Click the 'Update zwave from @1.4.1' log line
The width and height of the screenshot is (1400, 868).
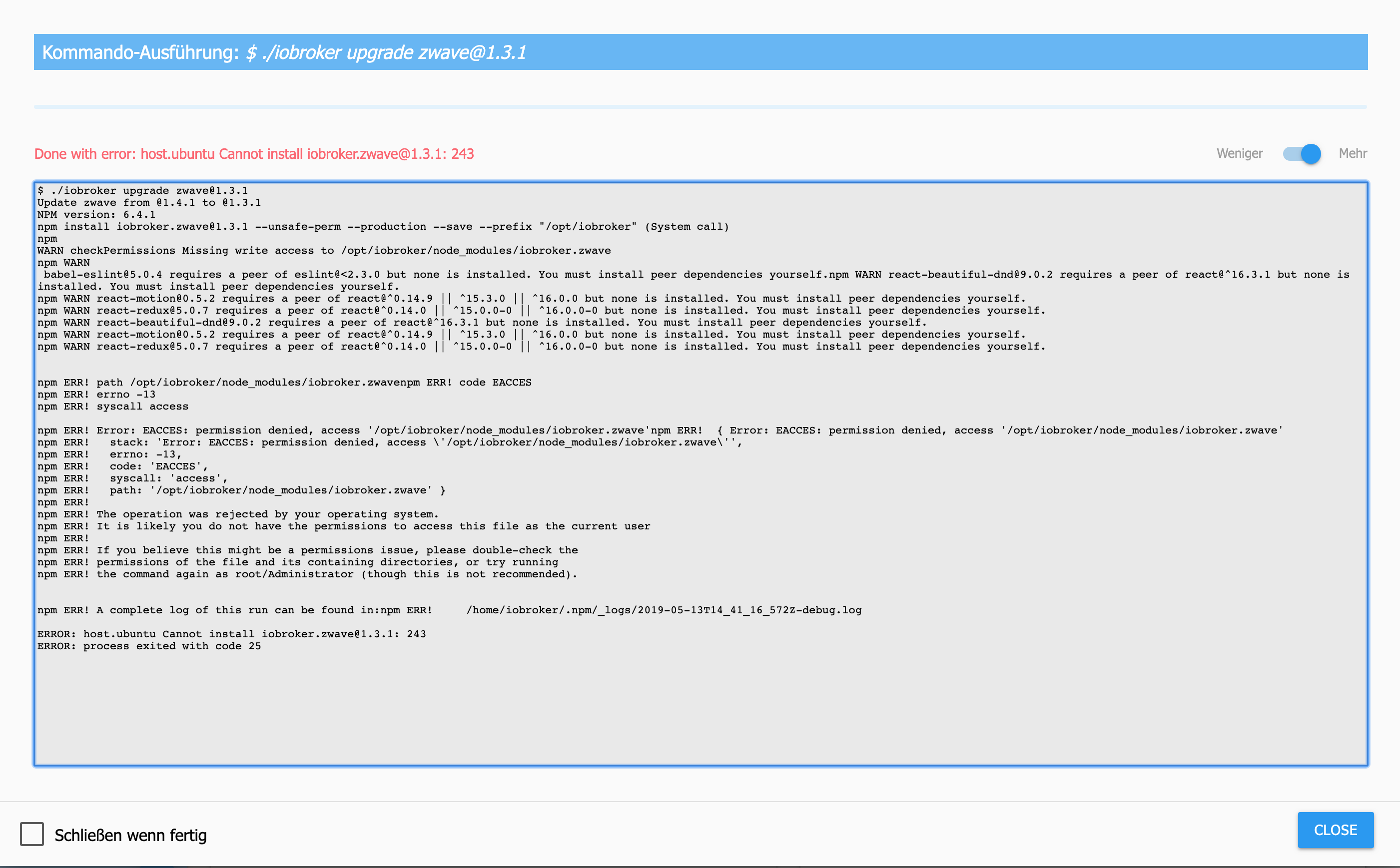pos(149,203)
